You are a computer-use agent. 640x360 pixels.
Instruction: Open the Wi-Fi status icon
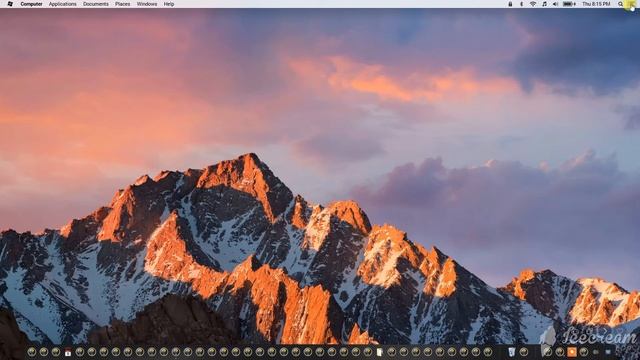coord(533,4)
